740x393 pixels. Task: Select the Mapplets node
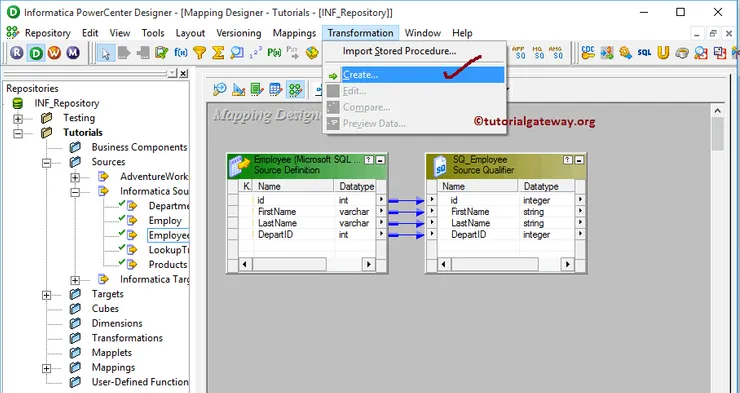(111, 352)
